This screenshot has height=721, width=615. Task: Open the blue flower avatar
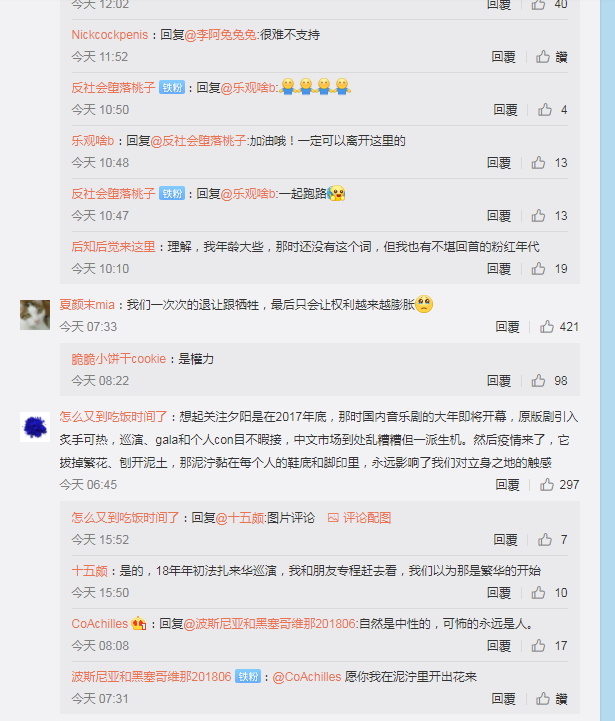35,427
